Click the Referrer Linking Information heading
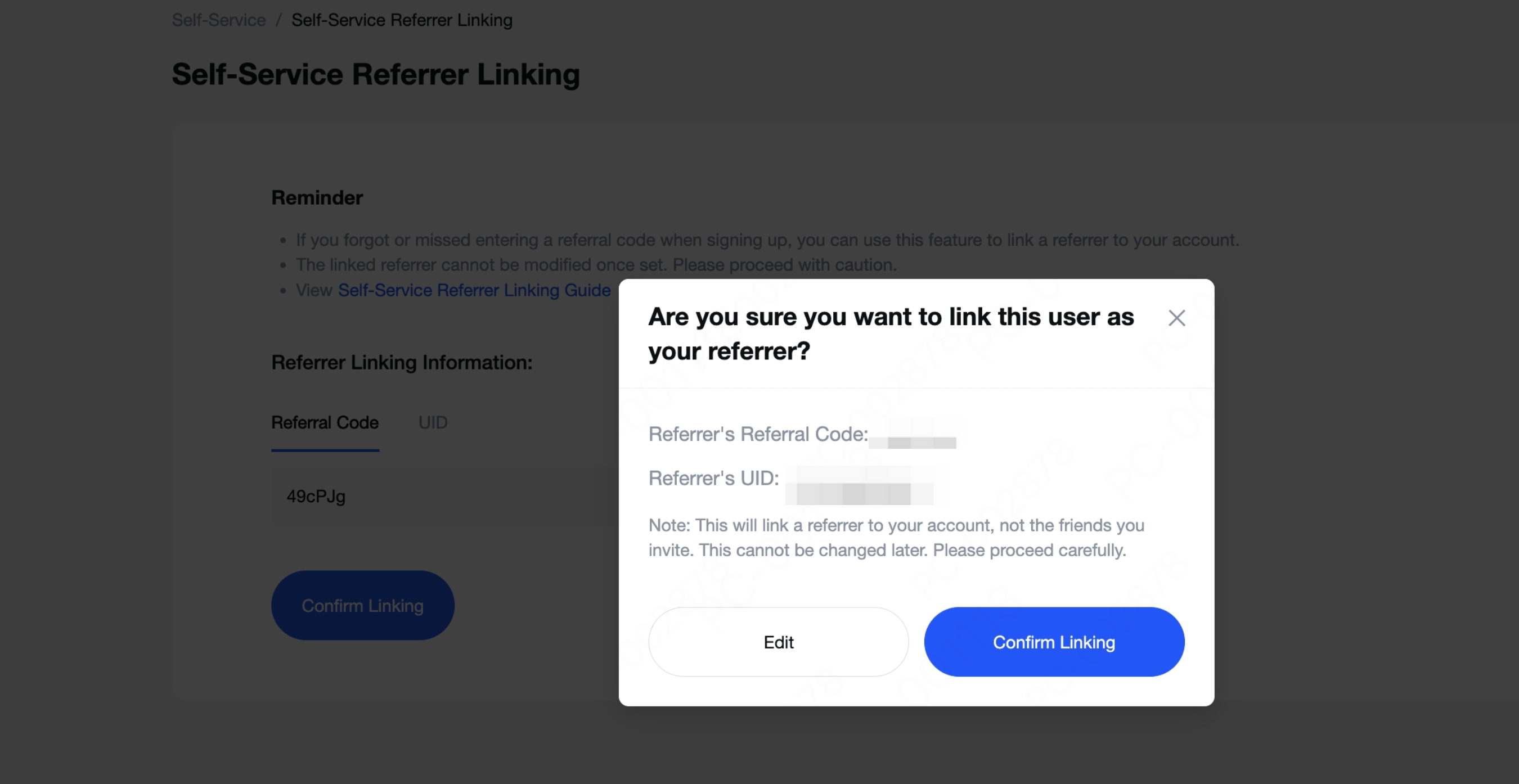Viewport: 1519px width, 784px height. coord(402,363)
